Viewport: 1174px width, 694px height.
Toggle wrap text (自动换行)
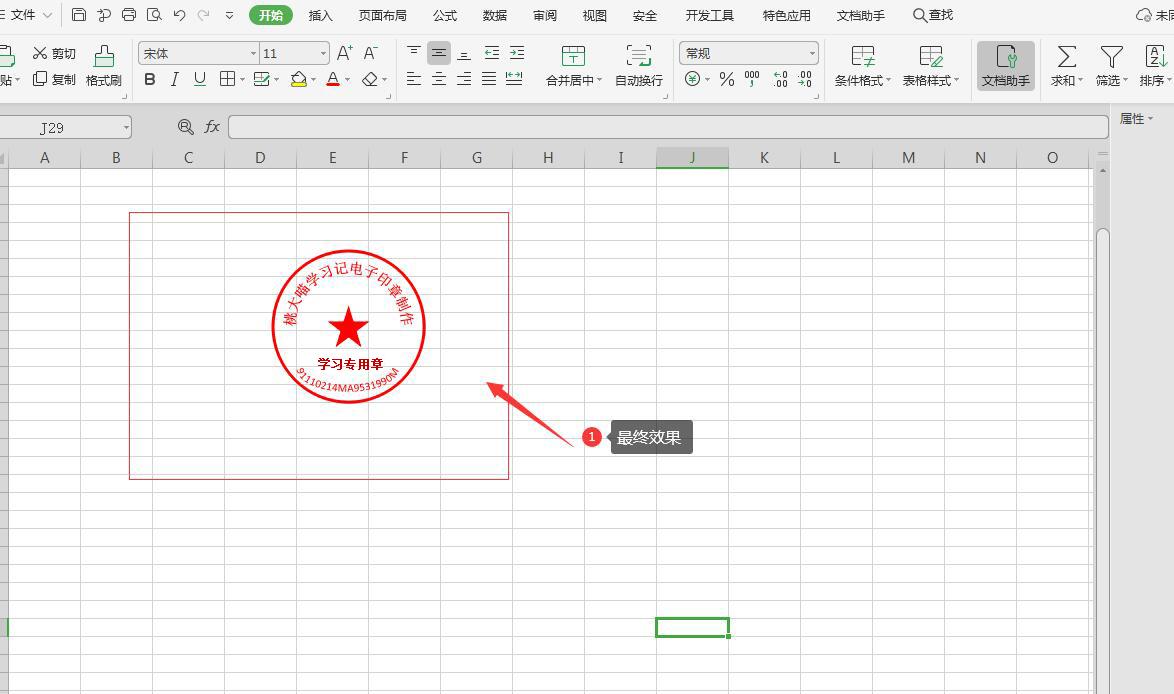(638, 65)
